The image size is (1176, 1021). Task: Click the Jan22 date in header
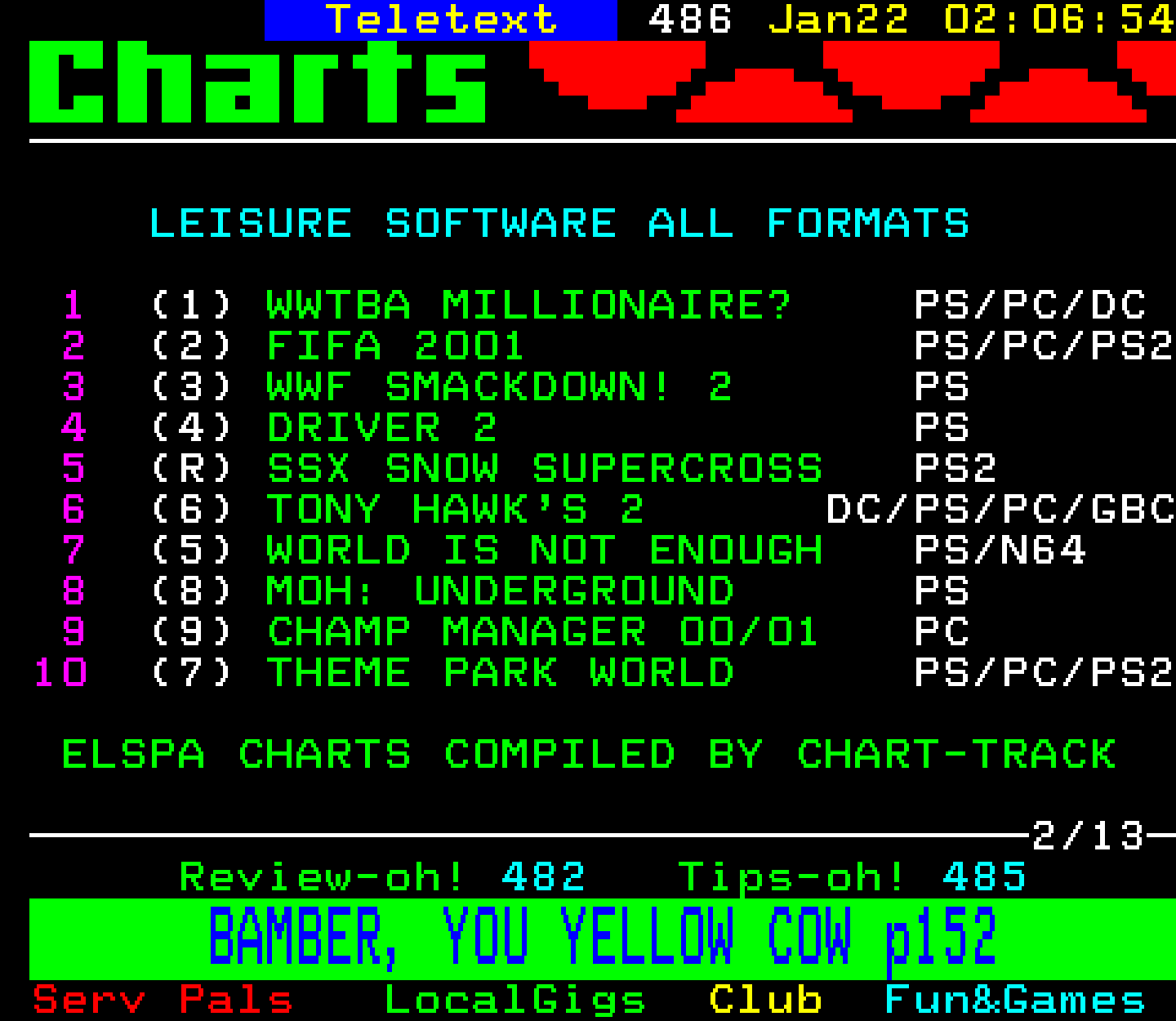[x=838, y=20]
